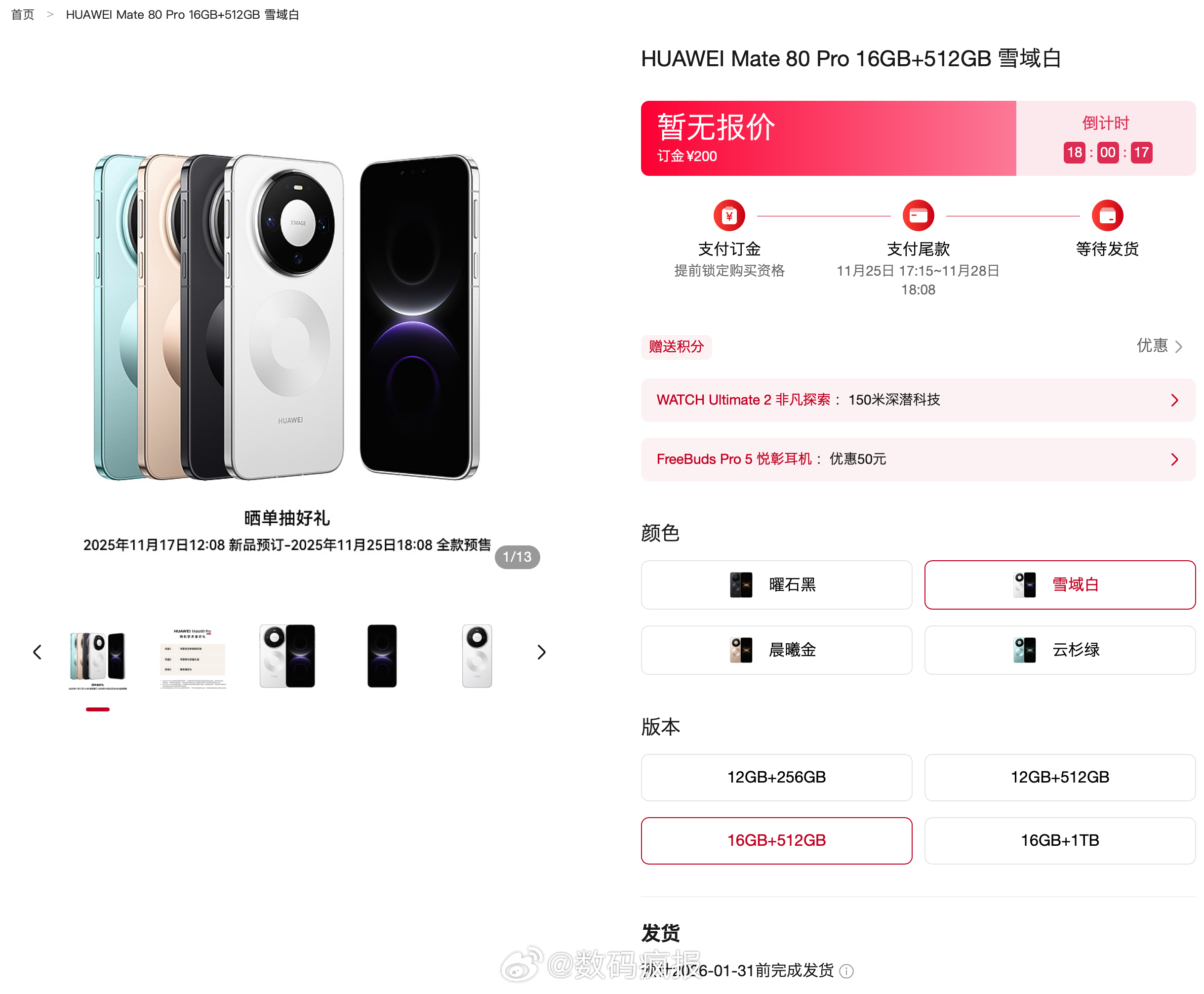Viewport: 1204px width, 994px height.
Task: Click the 支付订金 deposit step icon
Action: [x=728, y=216]
